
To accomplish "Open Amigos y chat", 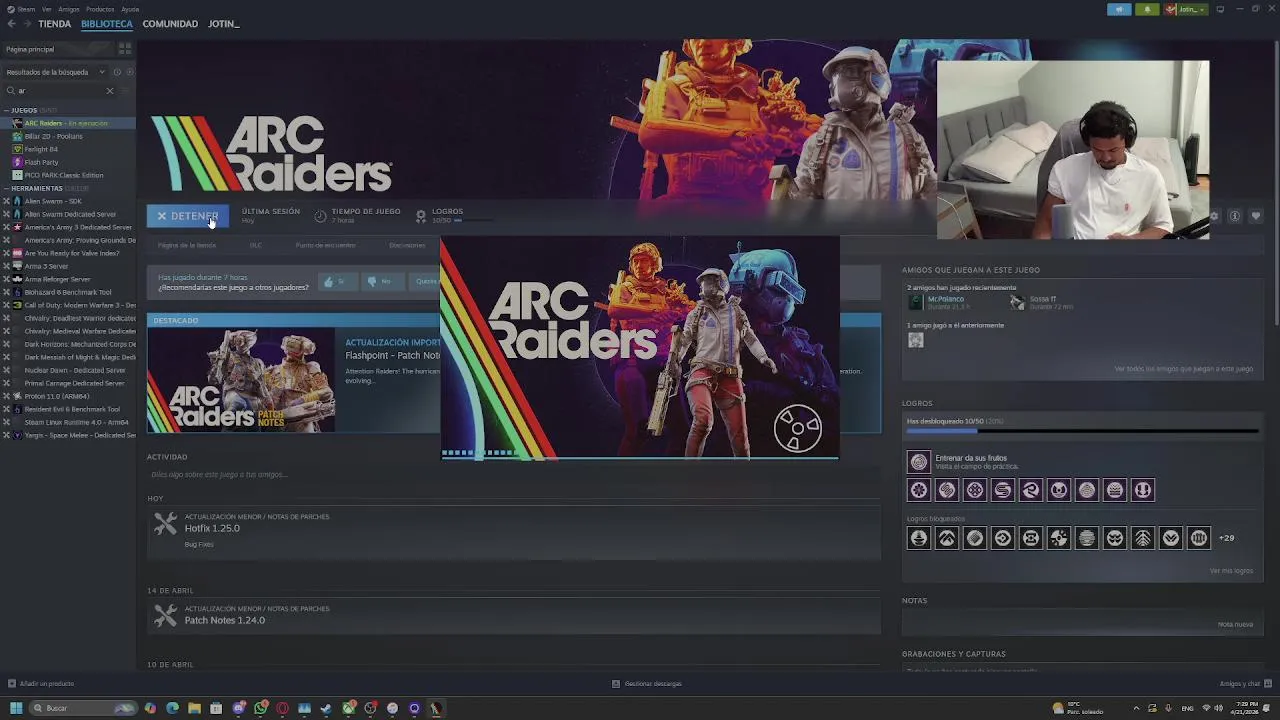I will [1244, 684].
